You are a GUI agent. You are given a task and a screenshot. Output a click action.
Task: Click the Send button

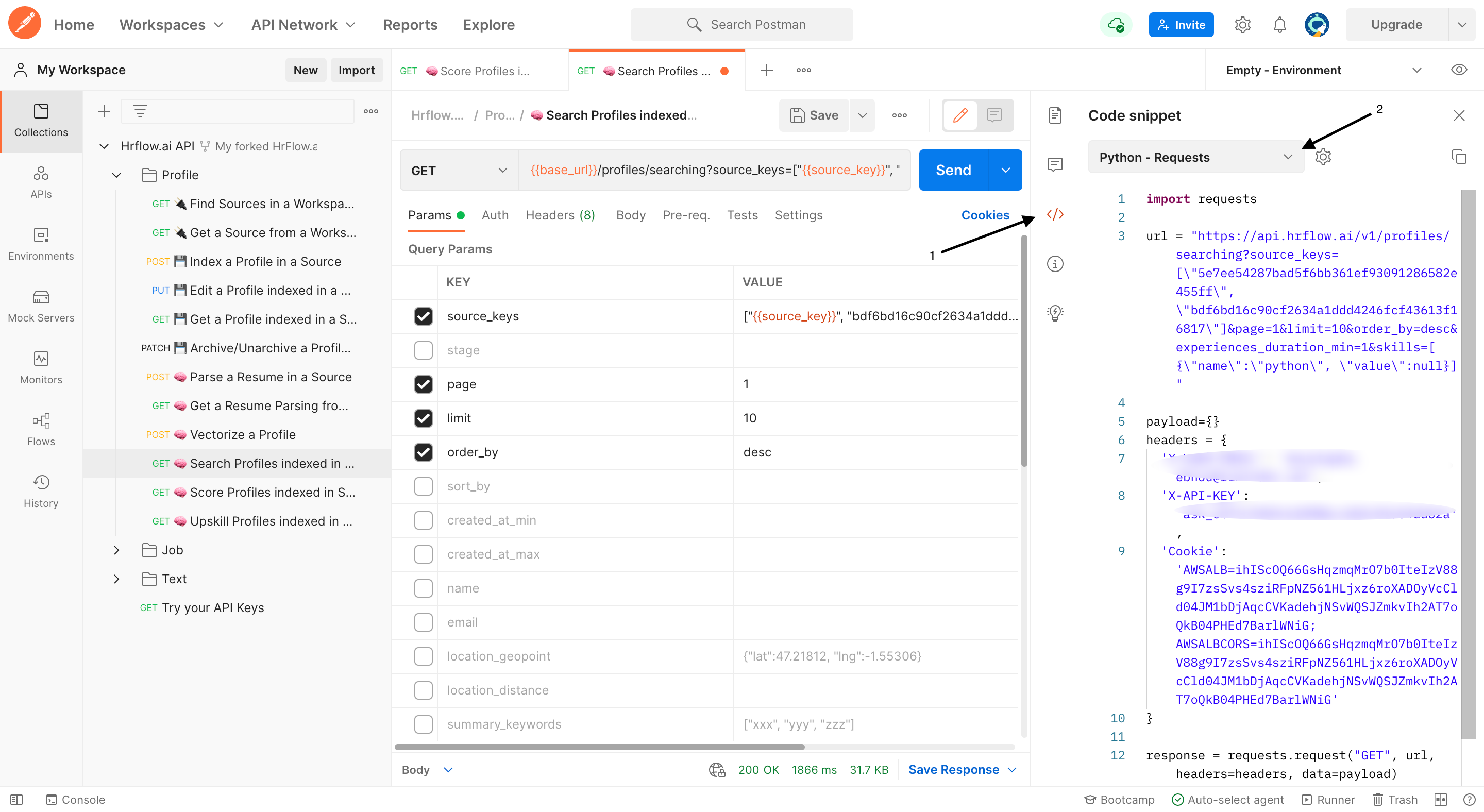coord(953,170)
